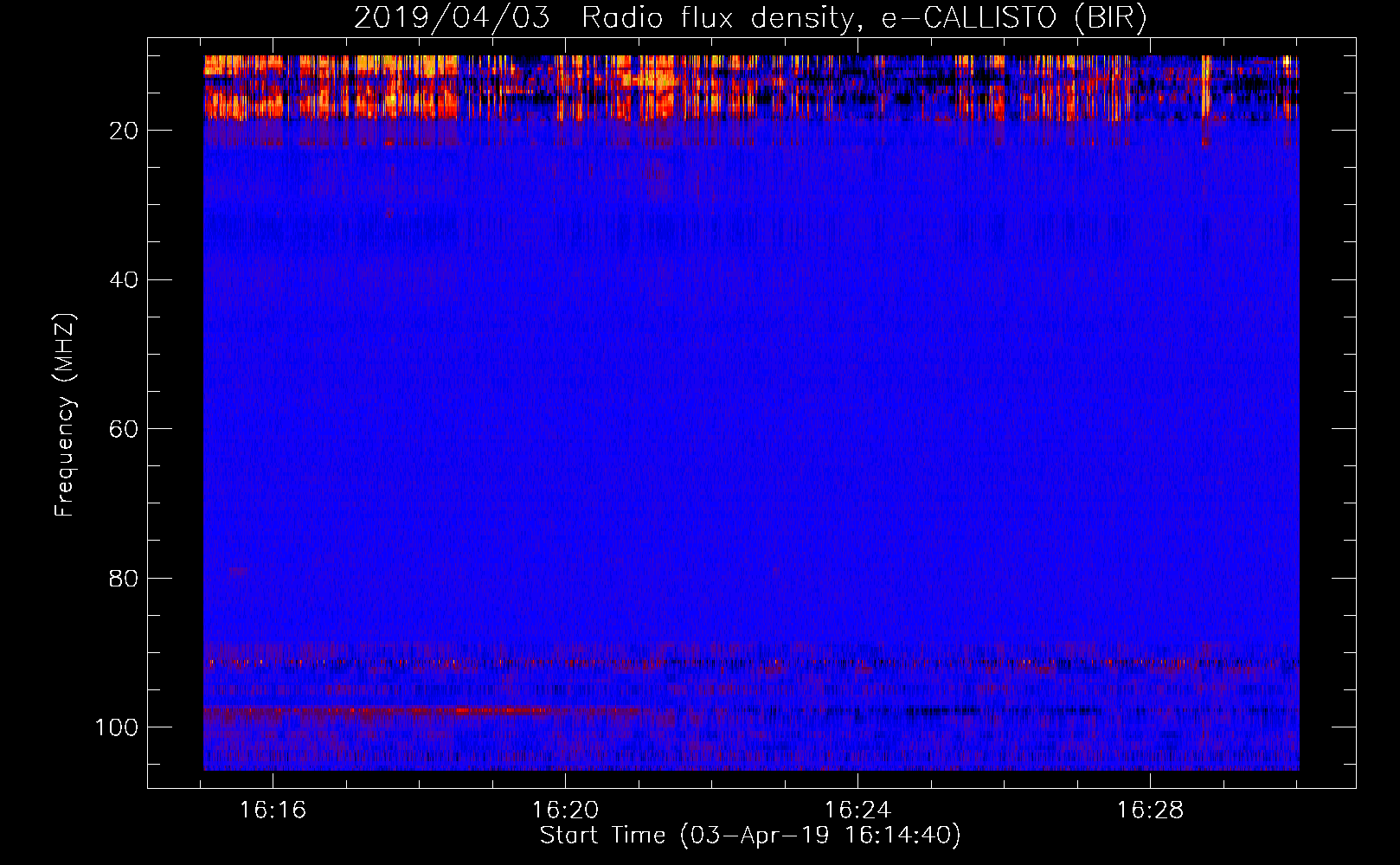Click the '80' frequency tick label

click(x=124, y=578)
